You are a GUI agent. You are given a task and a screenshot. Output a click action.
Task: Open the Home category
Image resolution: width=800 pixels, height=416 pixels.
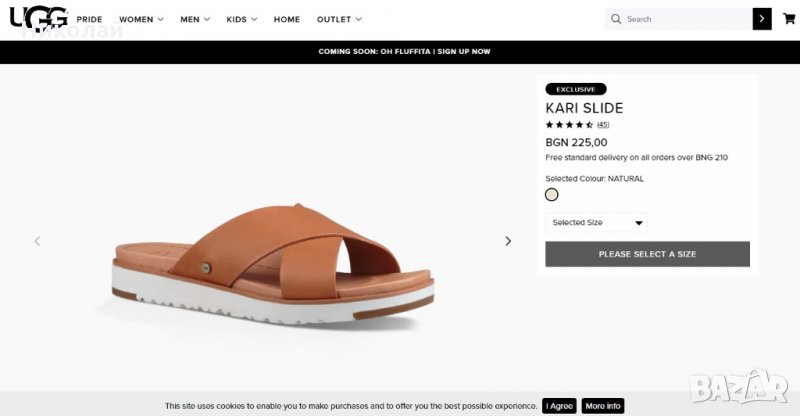click(287, 19)
